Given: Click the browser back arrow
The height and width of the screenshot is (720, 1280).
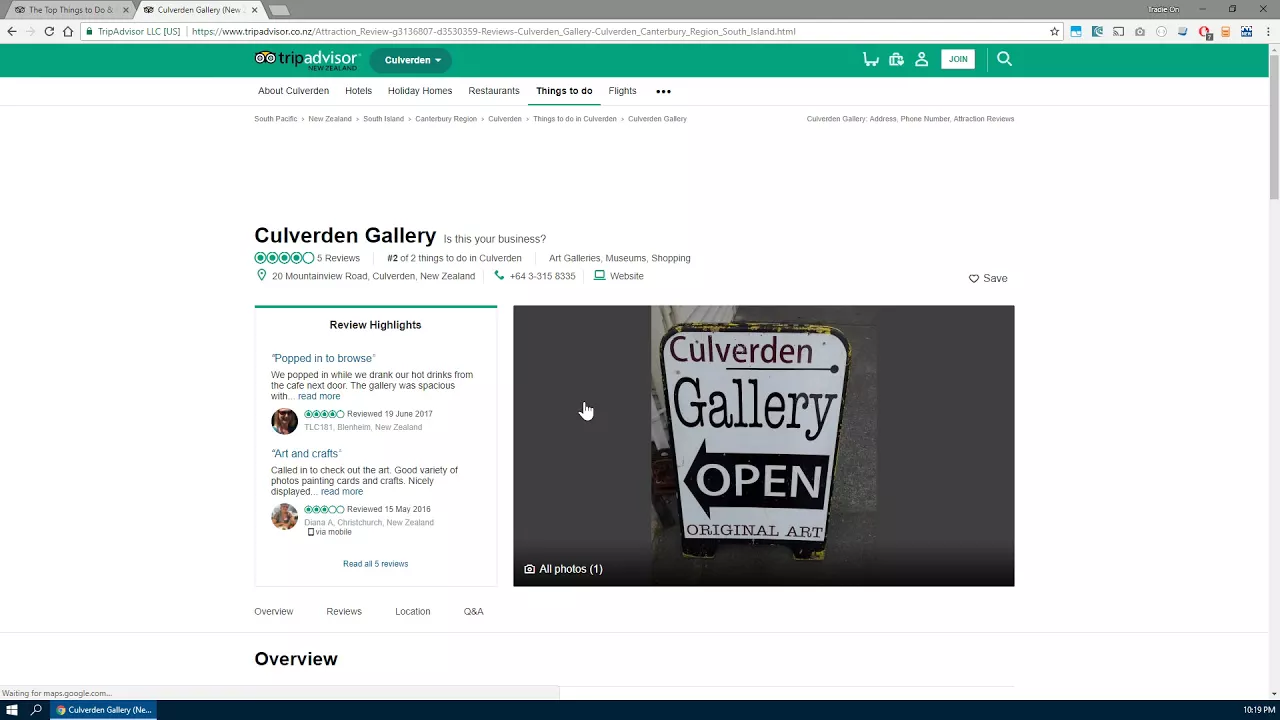Looking at the screenshot, I should click(12, 31).
